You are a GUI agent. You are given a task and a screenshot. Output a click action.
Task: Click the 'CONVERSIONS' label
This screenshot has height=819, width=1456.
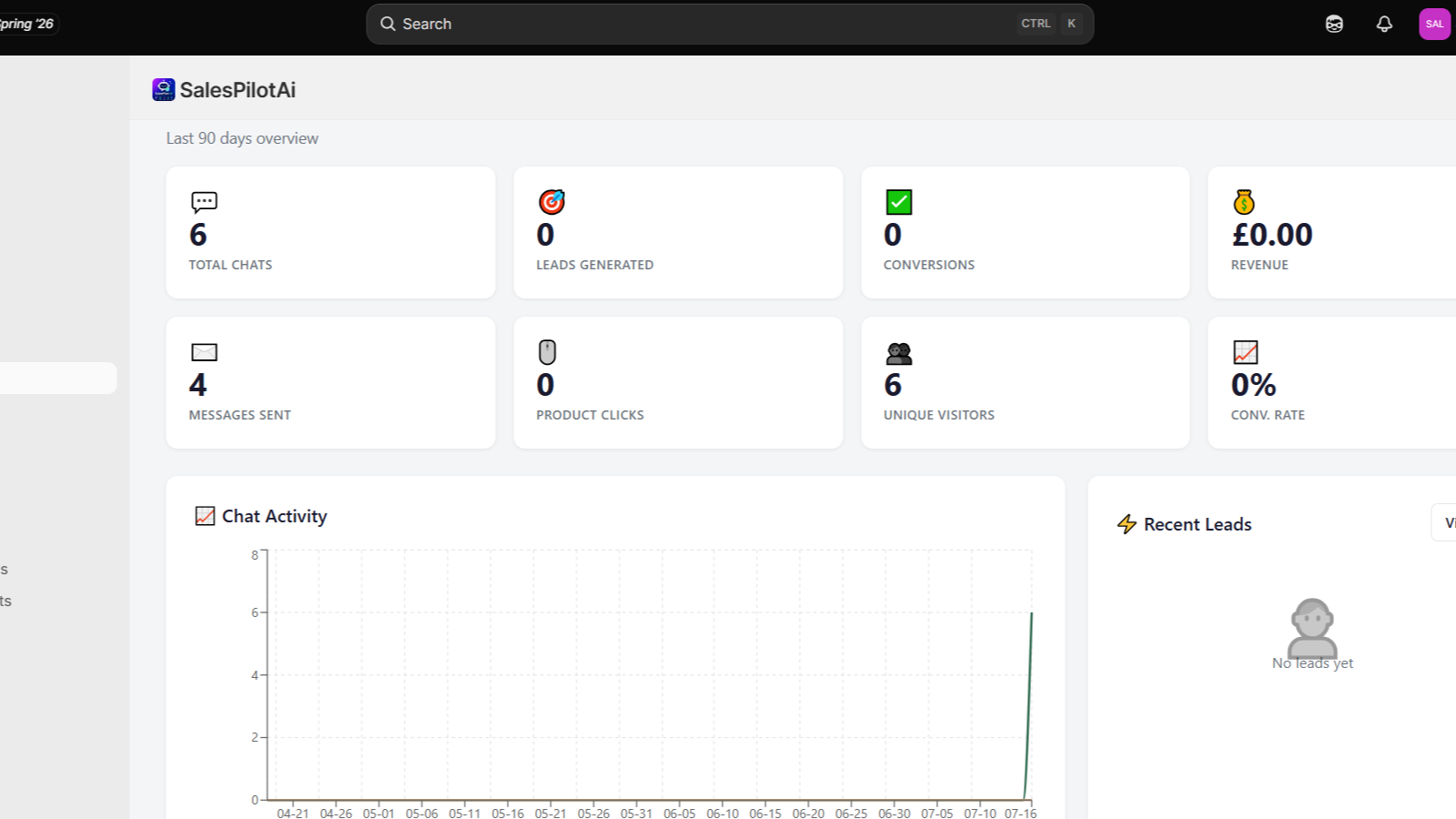point(928,265)
